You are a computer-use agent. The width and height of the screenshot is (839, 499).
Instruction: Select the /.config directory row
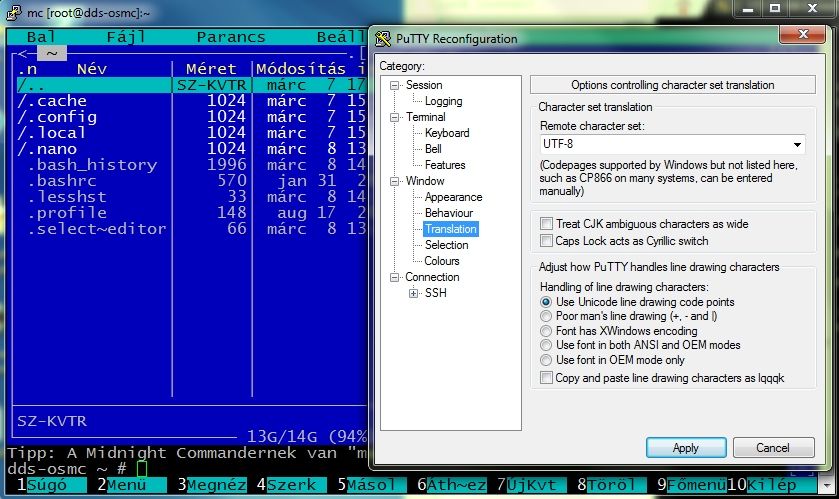coord(190,117)
